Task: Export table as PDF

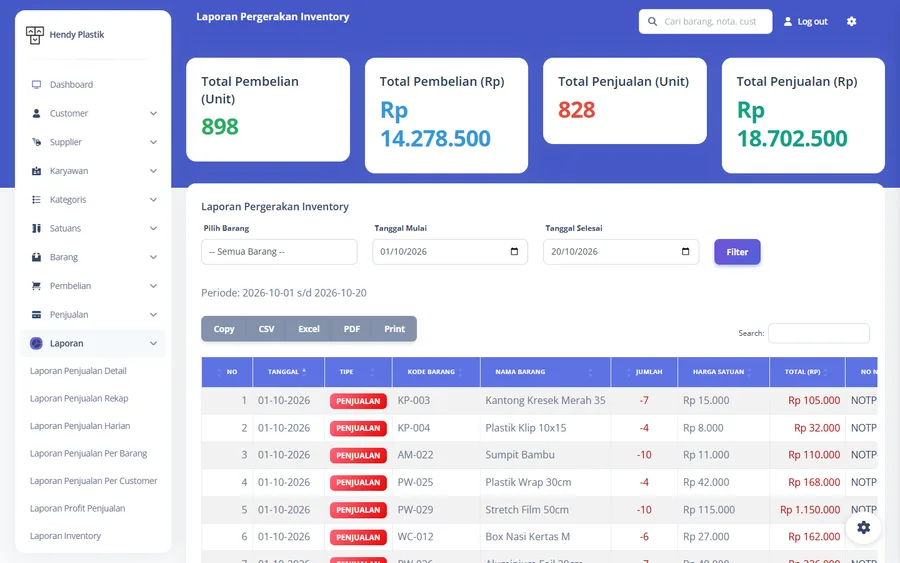Action: 352,329
